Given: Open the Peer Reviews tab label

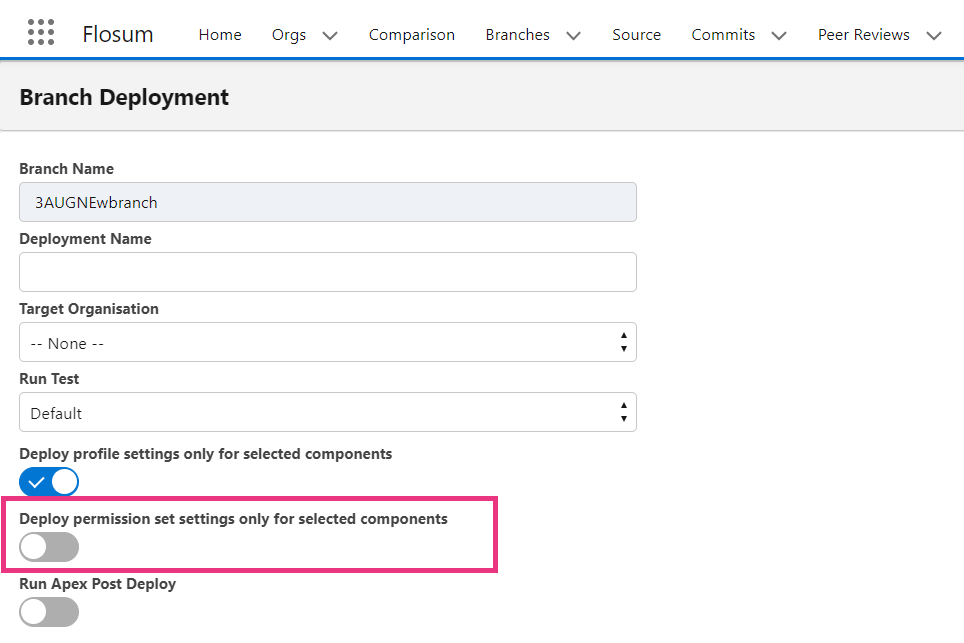Looking at the screenshot, I should pos(864,34).
